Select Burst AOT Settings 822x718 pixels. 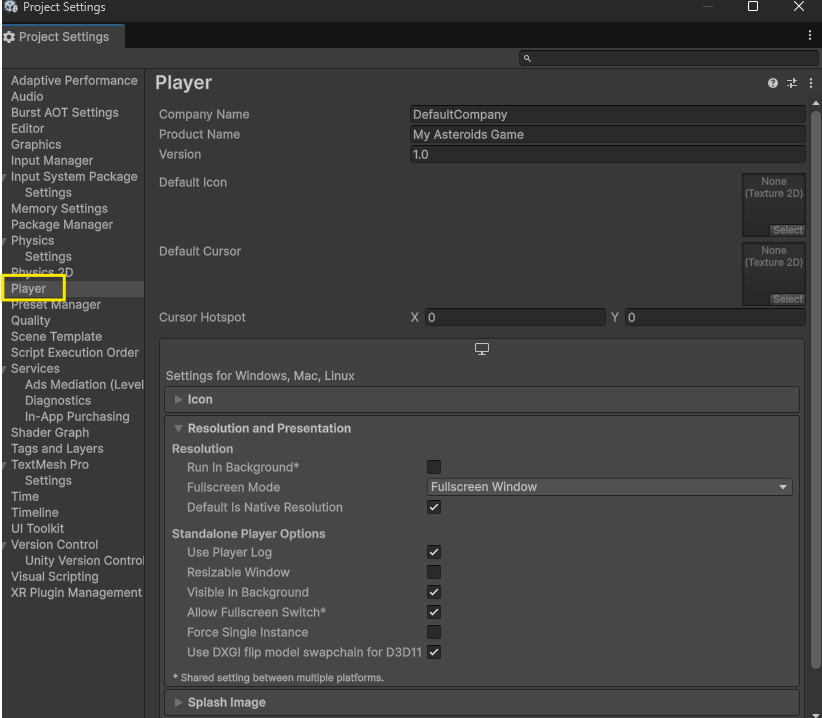64,113
